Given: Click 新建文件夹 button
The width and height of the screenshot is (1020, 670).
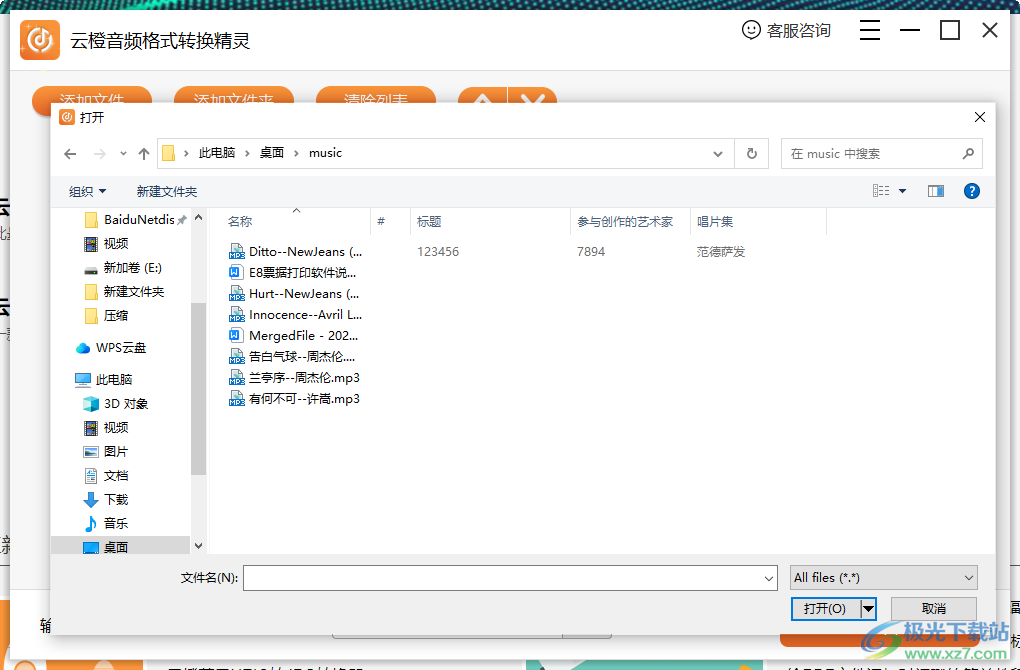Looking at the screenshot, I should click(167, 191).
